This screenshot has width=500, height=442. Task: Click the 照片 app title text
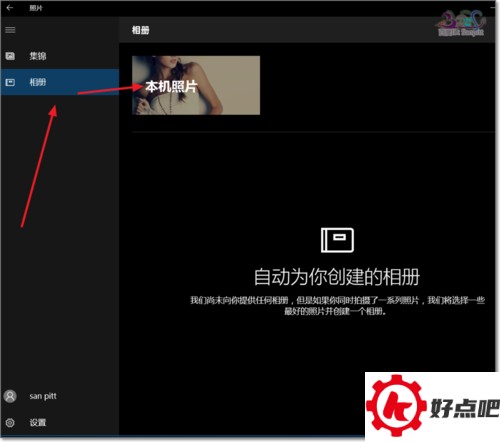coord(36,8)
